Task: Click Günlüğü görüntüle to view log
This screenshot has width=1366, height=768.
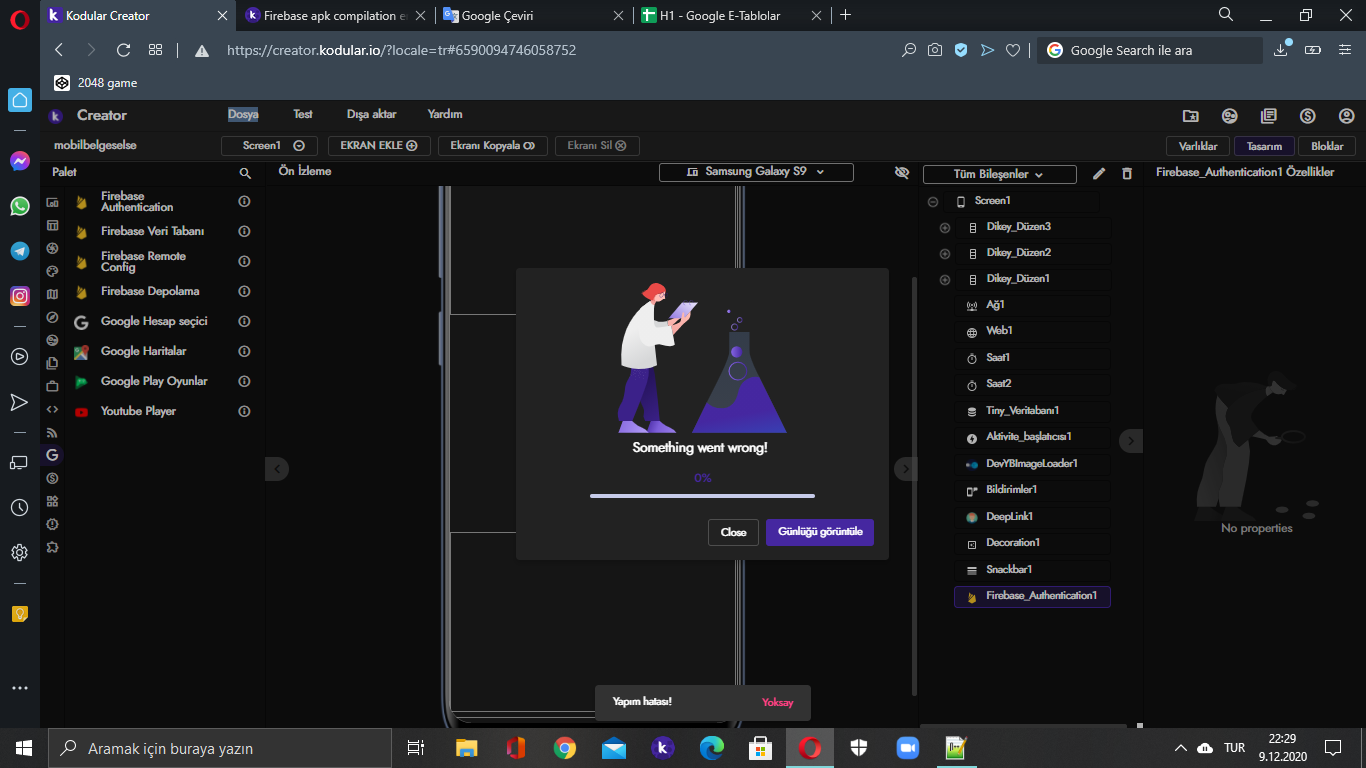Action: [820, 532]
